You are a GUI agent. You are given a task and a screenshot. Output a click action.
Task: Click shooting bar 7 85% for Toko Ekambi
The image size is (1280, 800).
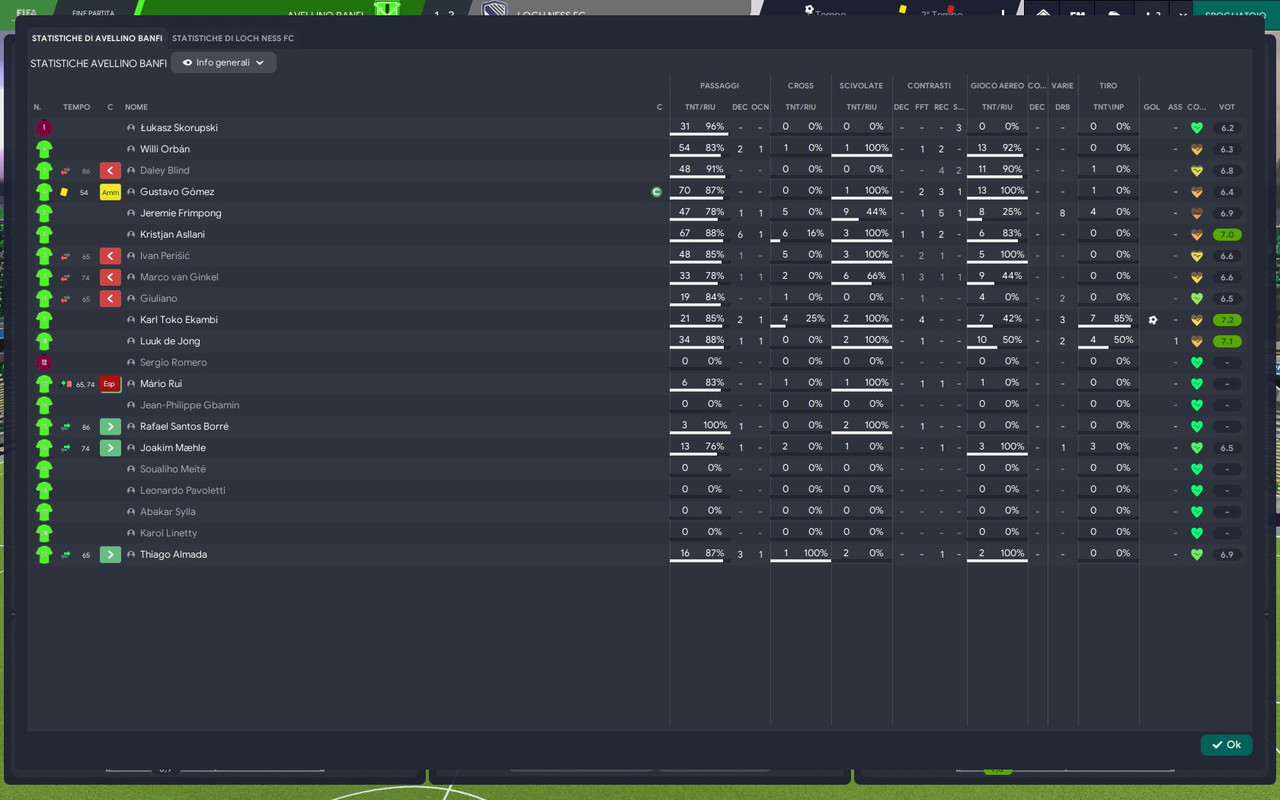(x=1108, y=319)
